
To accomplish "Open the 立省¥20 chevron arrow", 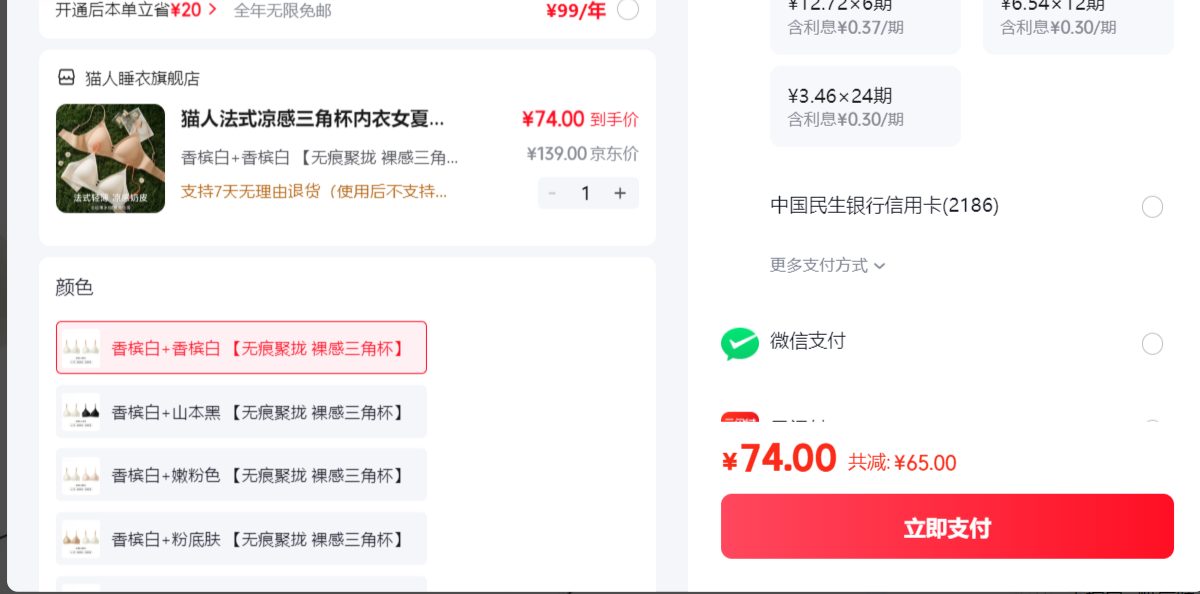I will coord(212,9).
